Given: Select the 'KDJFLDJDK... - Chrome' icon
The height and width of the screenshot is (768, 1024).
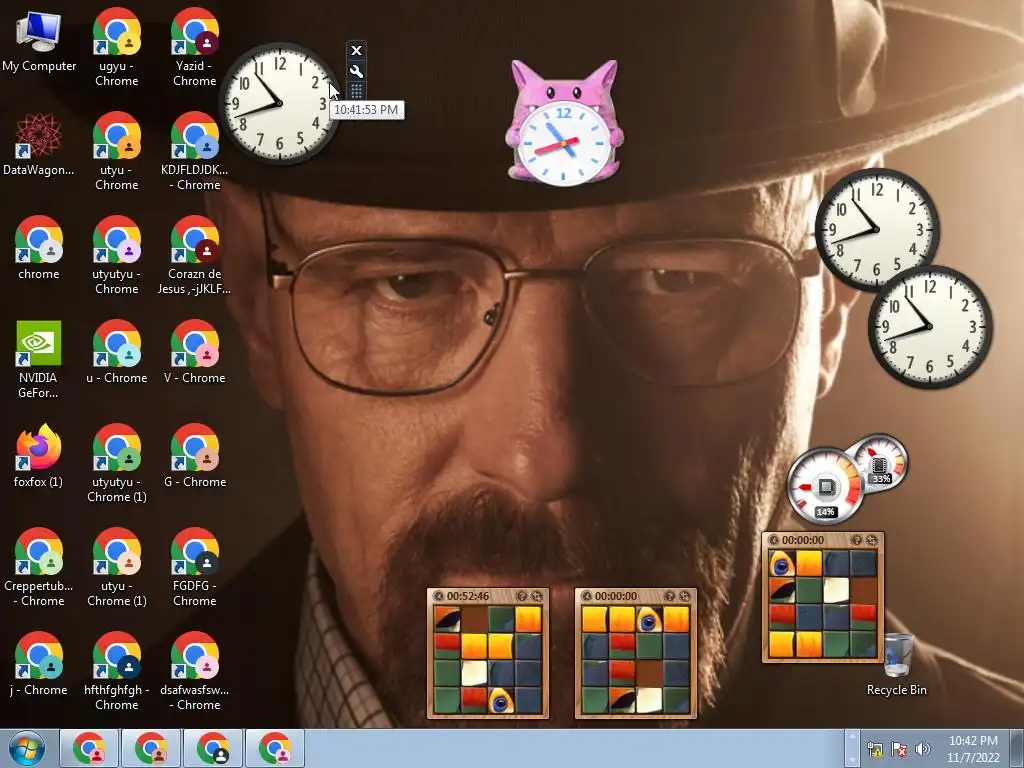Looking at the screenshot, I should coord(195,152).
